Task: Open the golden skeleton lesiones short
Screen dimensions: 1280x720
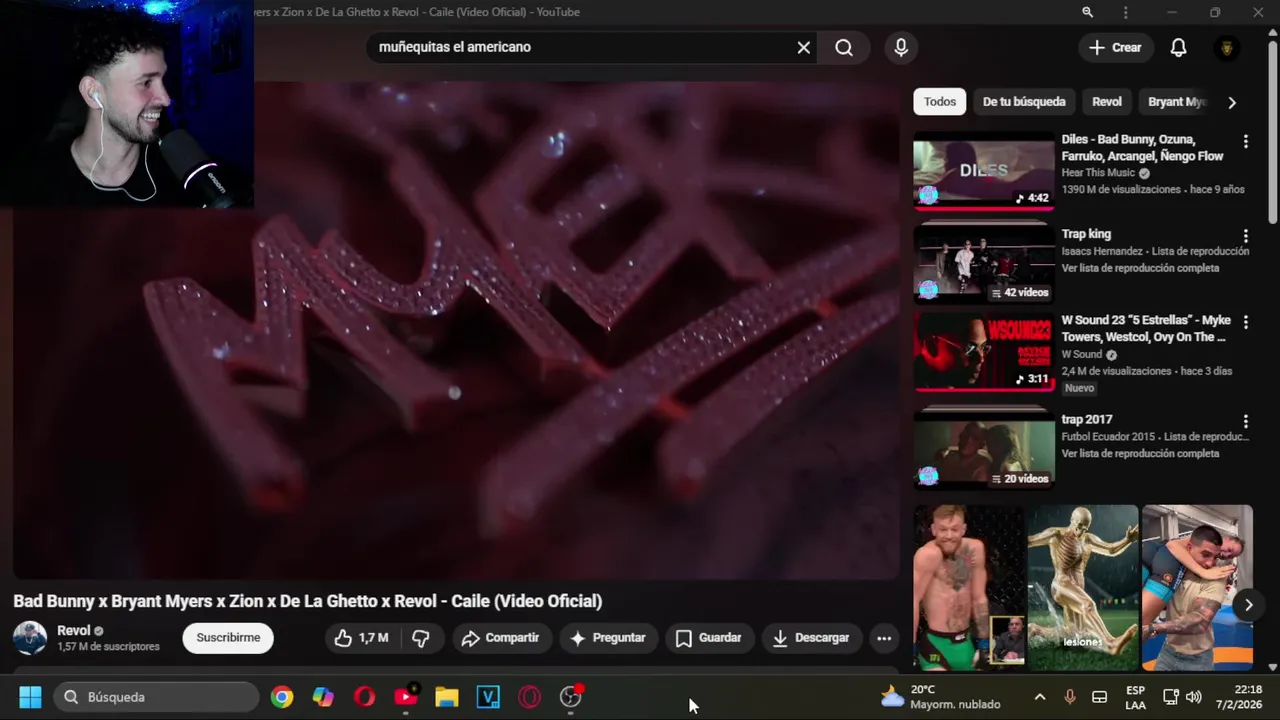Action: point(1083,588)
